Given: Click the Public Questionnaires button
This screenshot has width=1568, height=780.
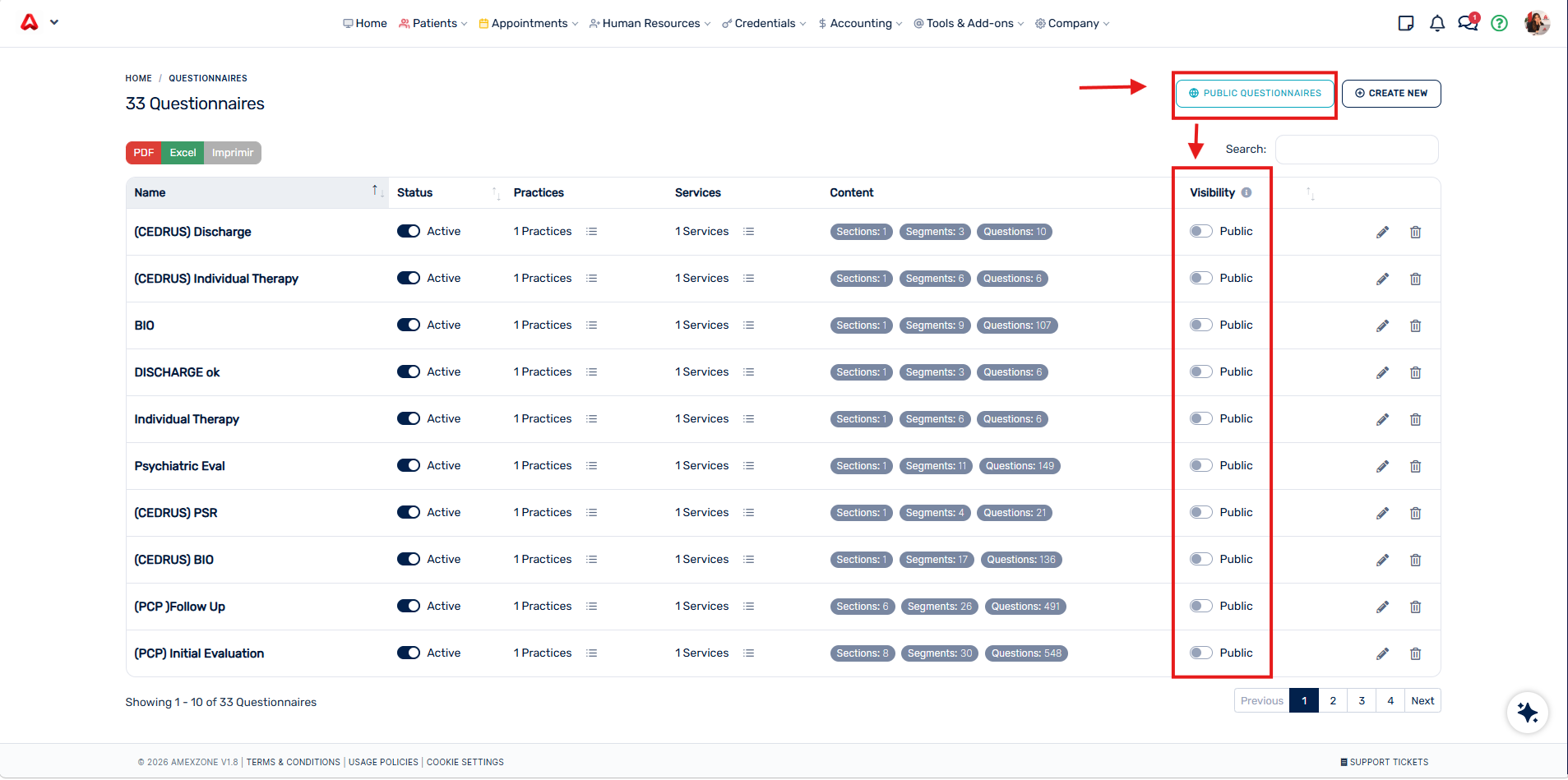Looking at the screenshot, I should (x=1255, y=94).
